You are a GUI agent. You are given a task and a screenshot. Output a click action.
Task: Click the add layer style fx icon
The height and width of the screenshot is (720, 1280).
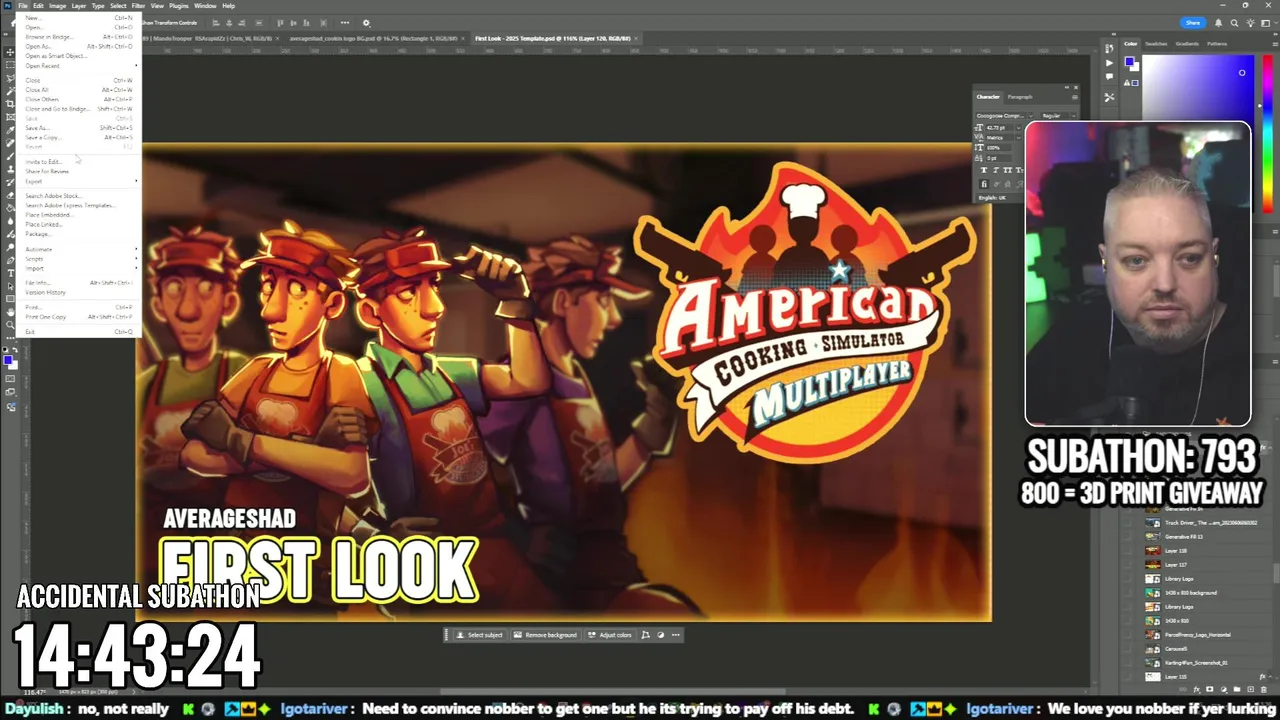(1196, 689)
